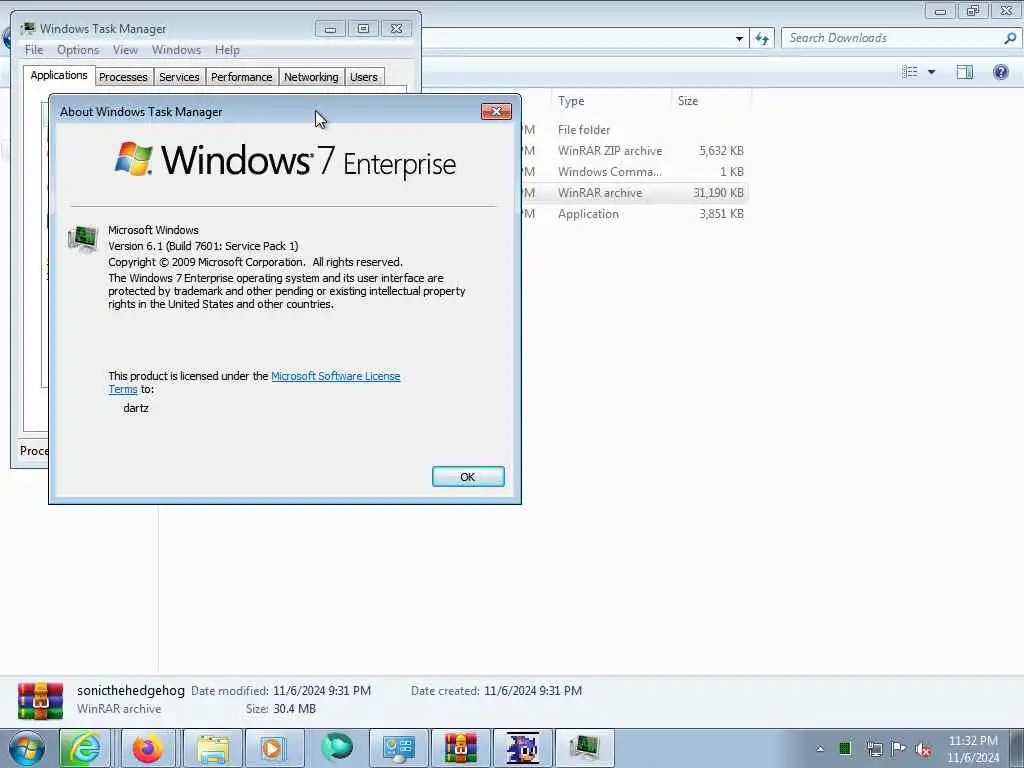The image size is (1024, 768).
Task: Open the network tray icon
Action: [874, 749]
